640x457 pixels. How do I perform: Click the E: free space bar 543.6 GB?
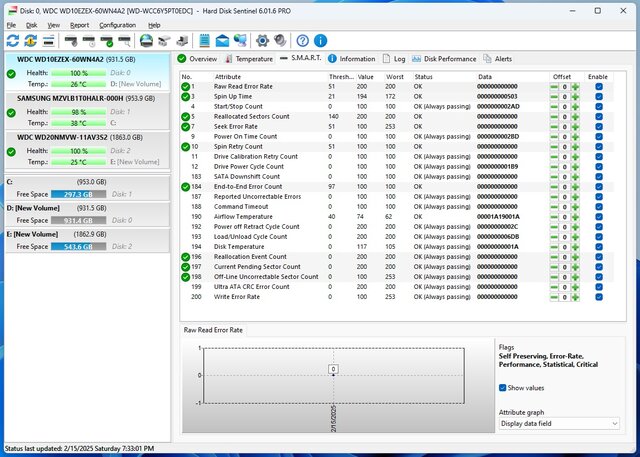pyautogui.click(x=78, y=246)
